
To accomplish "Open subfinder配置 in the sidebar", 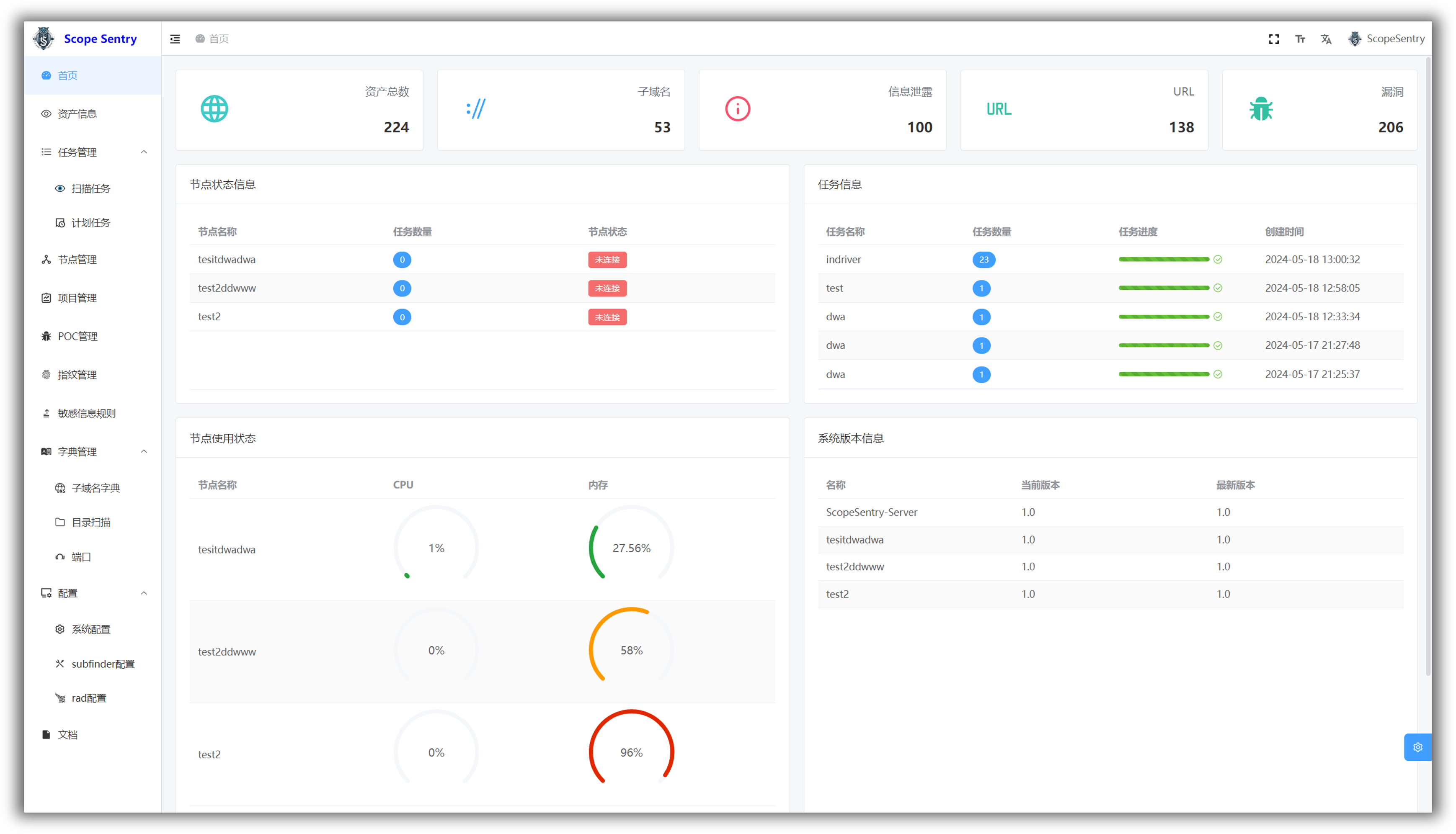I will click(x=103, y=664).
